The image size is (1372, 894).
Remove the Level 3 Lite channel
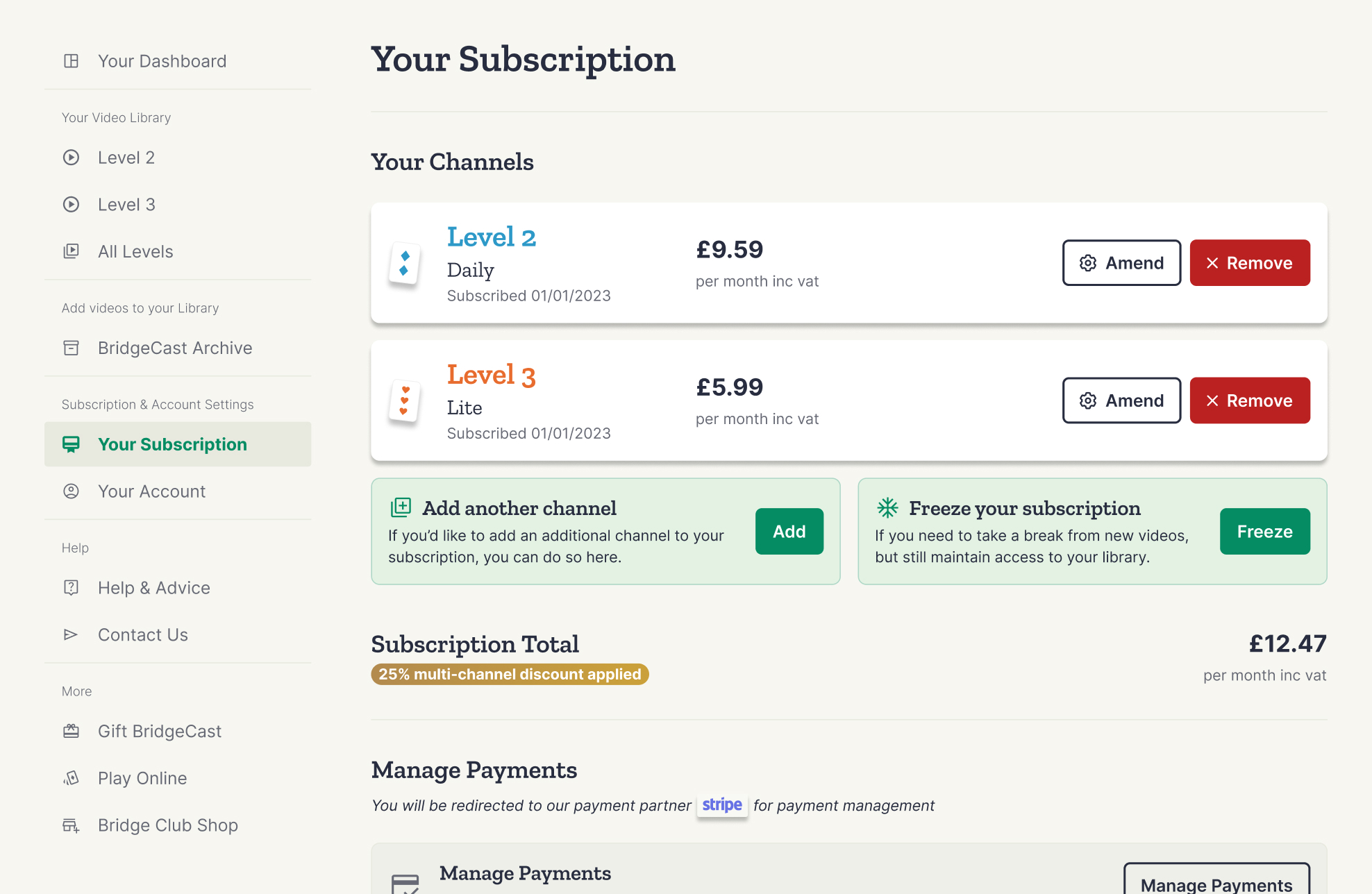[x=1249, y=400]
